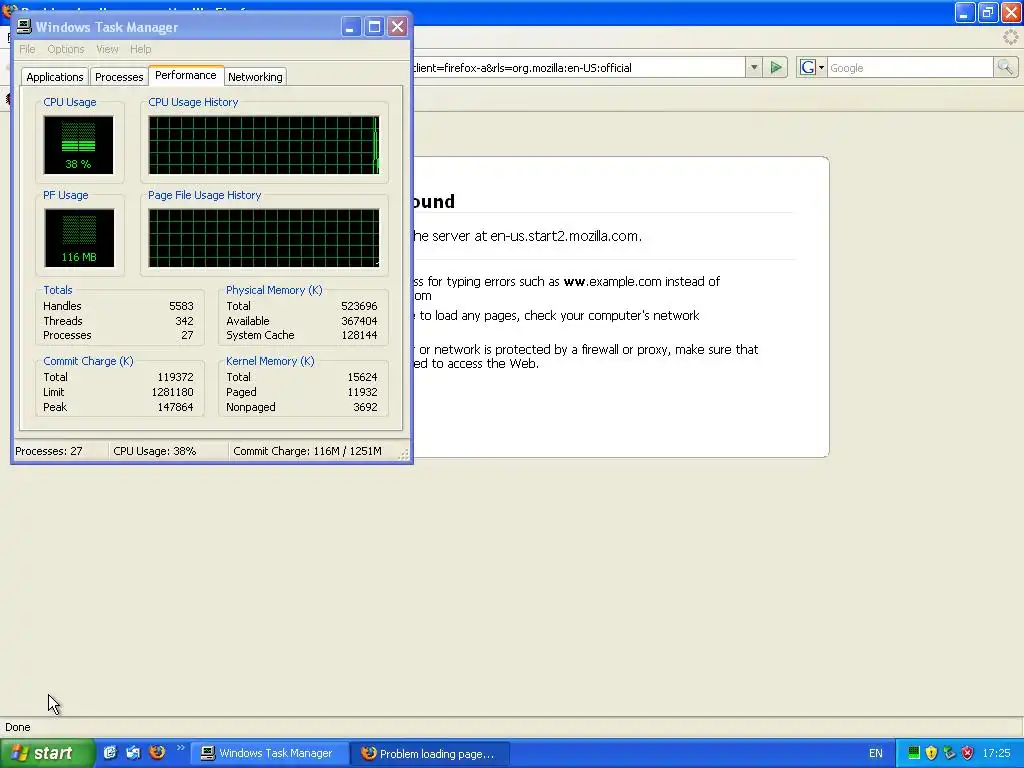Screen dimensions: 1024x768
Task: Open the Windows start menu
Action: 47,753
